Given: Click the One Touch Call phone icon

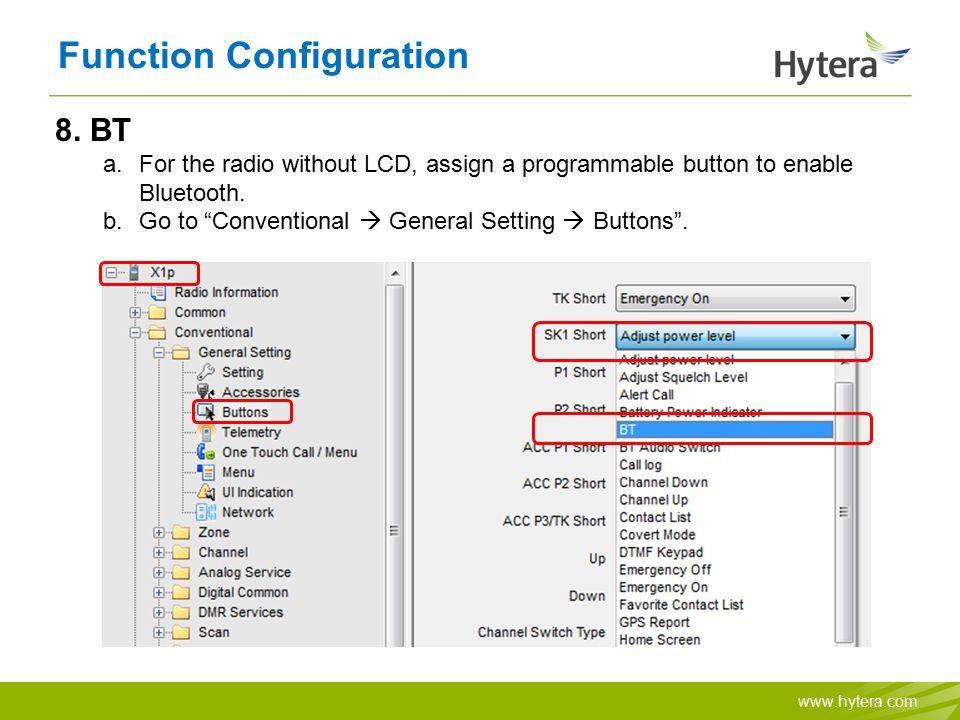Looking at the screenshot, I should click(x=206, y=452).
